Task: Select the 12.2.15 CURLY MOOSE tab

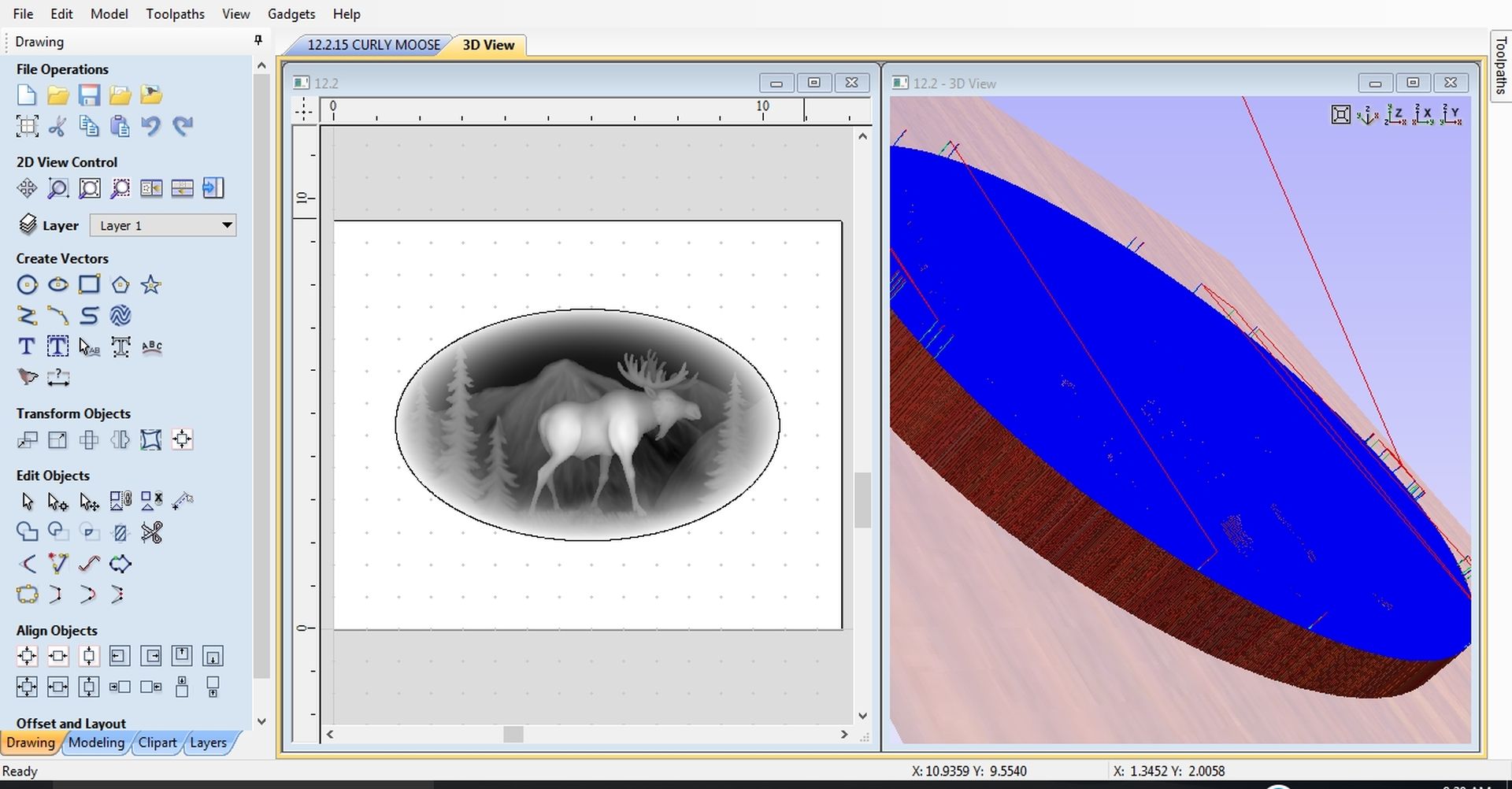Action: (372, 45)
